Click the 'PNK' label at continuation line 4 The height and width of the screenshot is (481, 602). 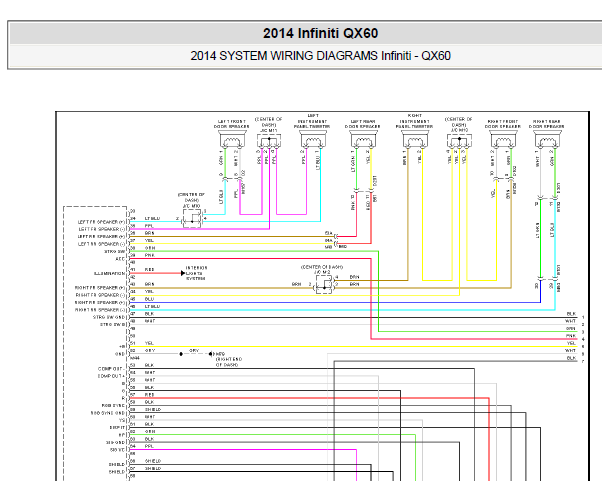[x=571, y=336]
